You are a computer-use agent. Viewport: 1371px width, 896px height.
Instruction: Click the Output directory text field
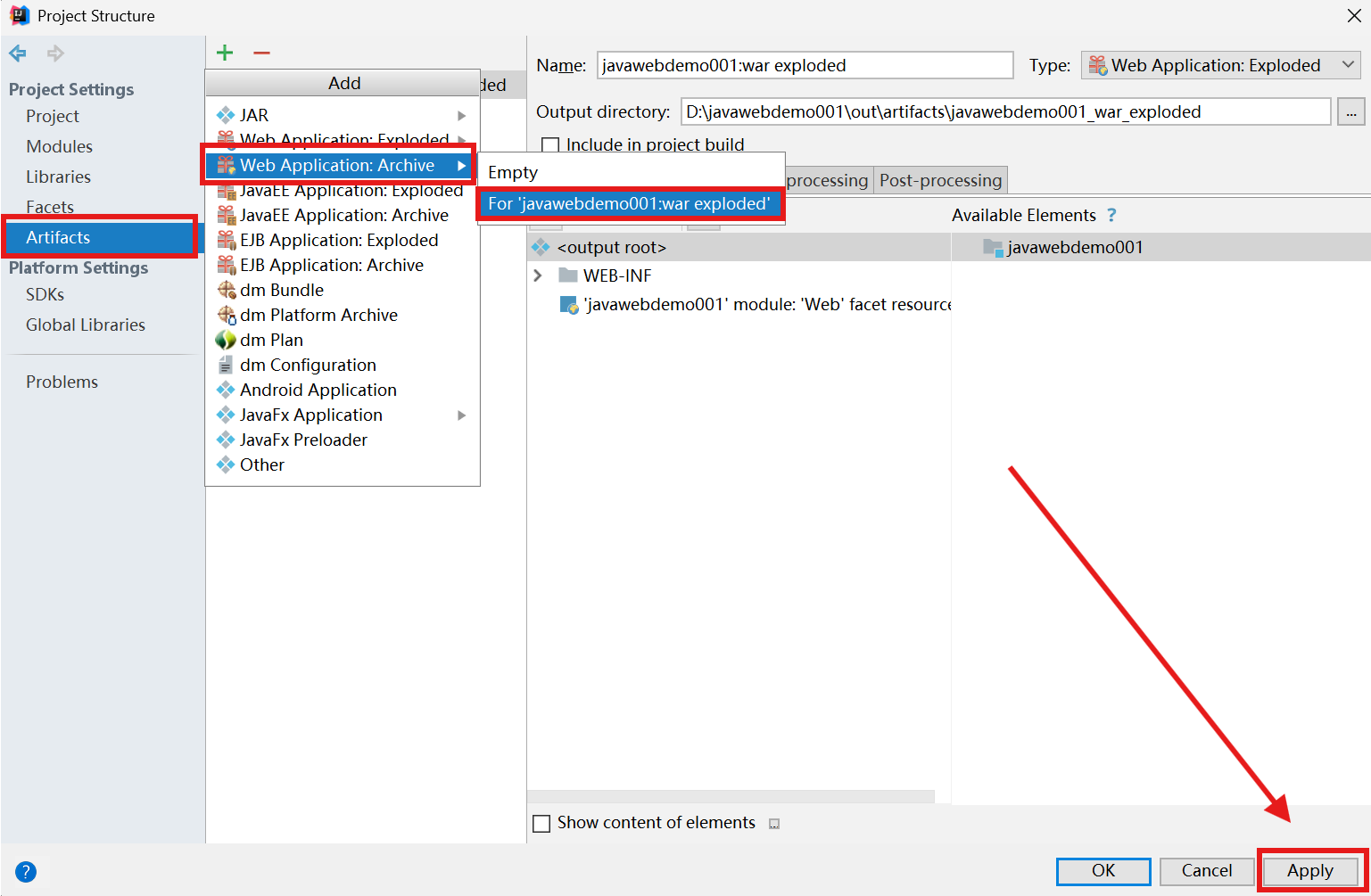pyautogui.click(x=1005, y=111)
